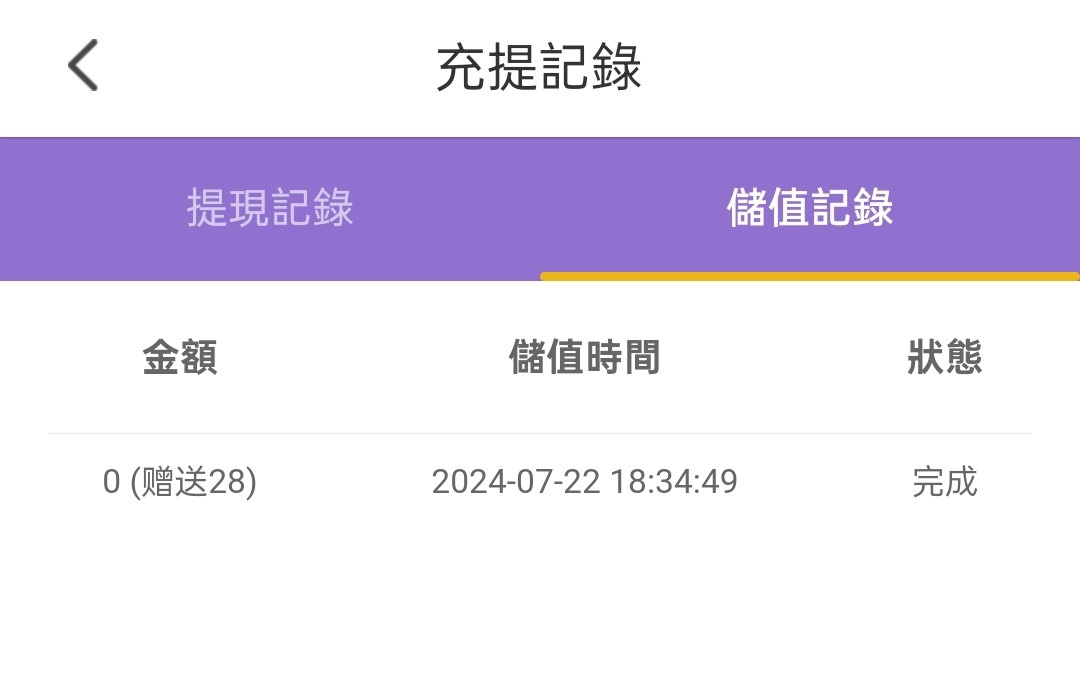
Task: Click the time 18:34:49 in the record
Action: tap(674, 482)
